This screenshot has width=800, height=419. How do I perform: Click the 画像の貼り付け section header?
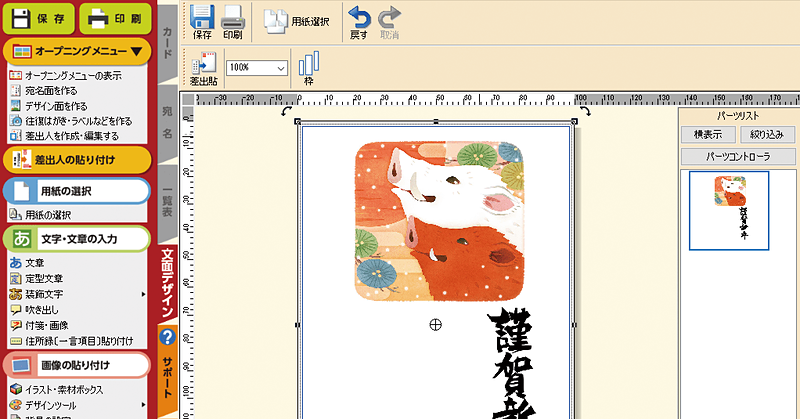click(77, 365)
